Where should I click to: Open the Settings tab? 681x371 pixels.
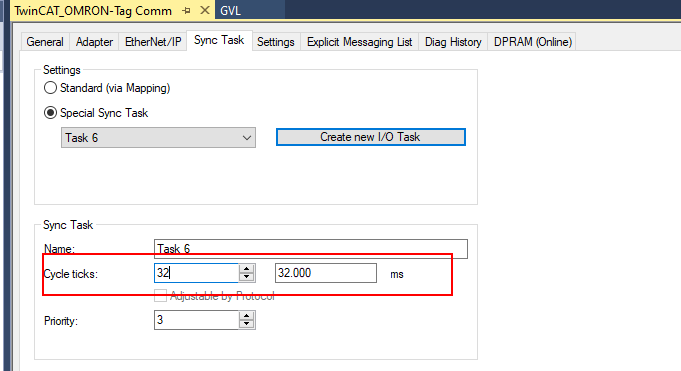pyautogui.click(x=276, y=42)
